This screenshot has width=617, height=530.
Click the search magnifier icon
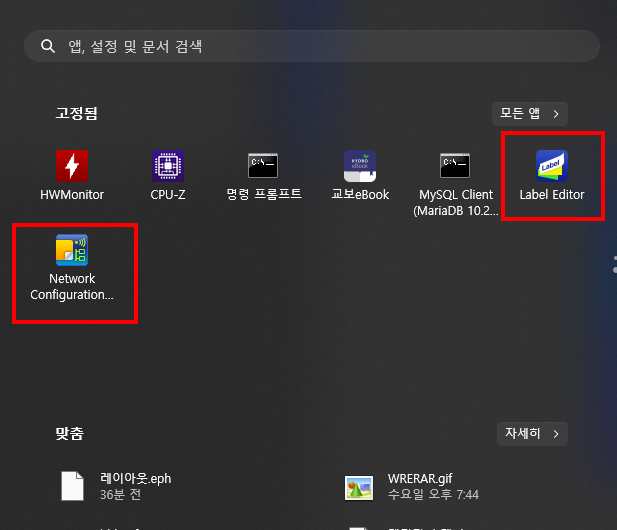pyautogui.click(x=48, y=46)
